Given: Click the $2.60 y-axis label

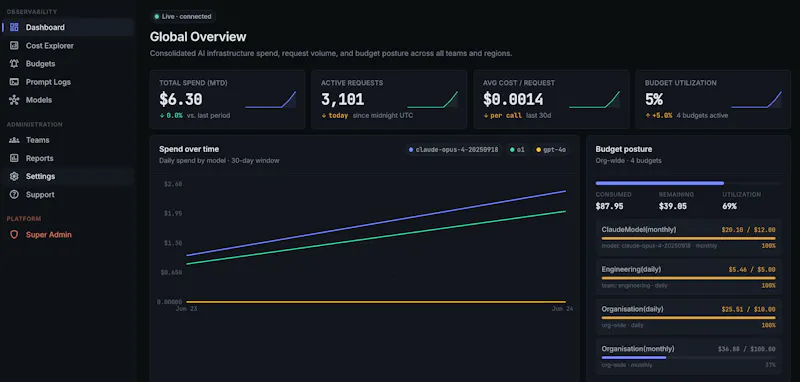Looking at the screenshot, I should 173,184.
